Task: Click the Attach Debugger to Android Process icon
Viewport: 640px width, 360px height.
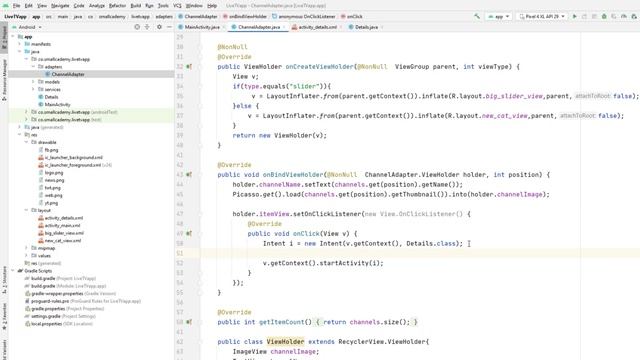Action: point(633,16)
